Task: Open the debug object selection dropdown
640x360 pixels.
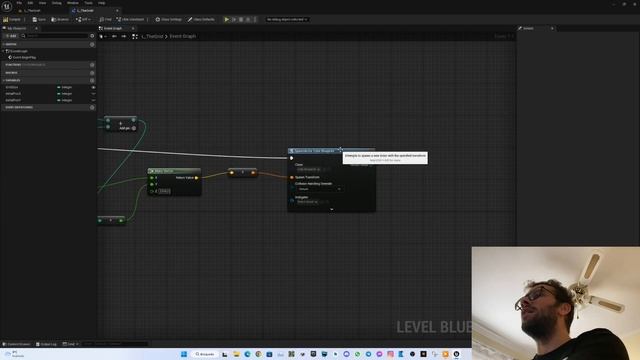Action: (x=287, y=19)
